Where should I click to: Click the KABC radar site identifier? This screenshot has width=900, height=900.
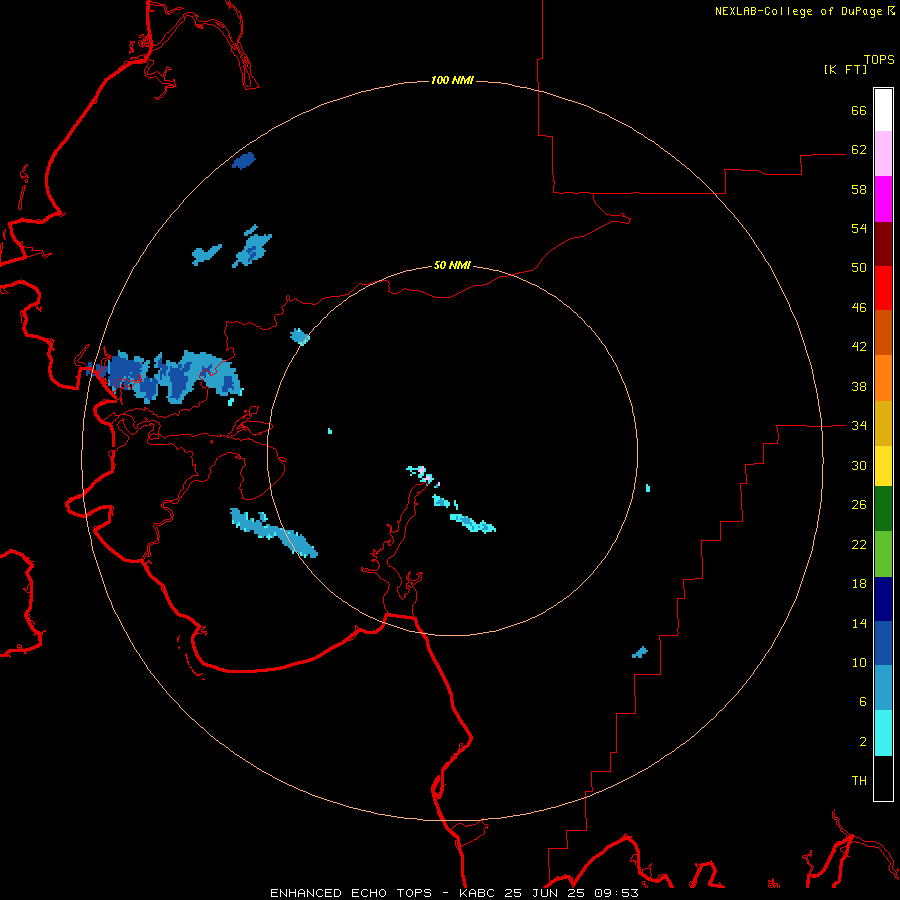click(x=478, y=893)
